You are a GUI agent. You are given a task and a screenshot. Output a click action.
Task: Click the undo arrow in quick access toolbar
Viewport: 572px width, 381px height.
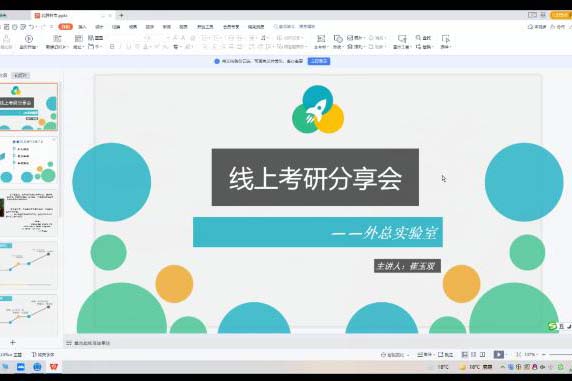(x=32, y=27)
